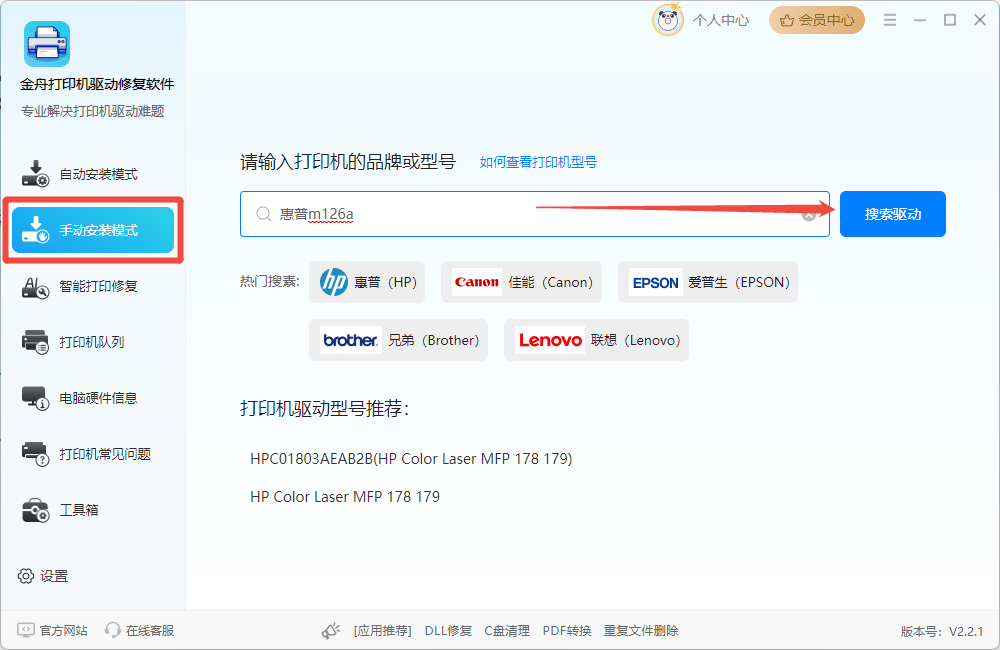Maximize the window
Viewport: 1000px width, 650px height.
(950, 20)
